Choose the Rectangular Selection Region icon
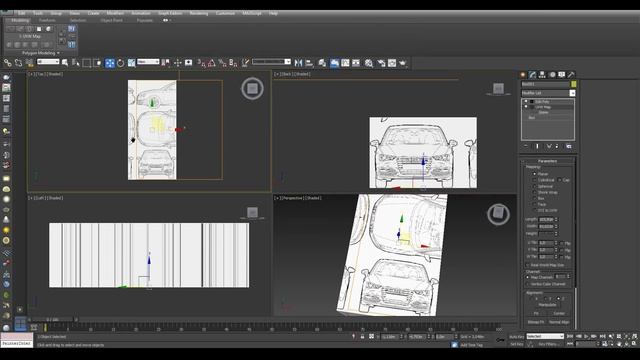This screenshot has width=640, height=360. click(87, 63)
